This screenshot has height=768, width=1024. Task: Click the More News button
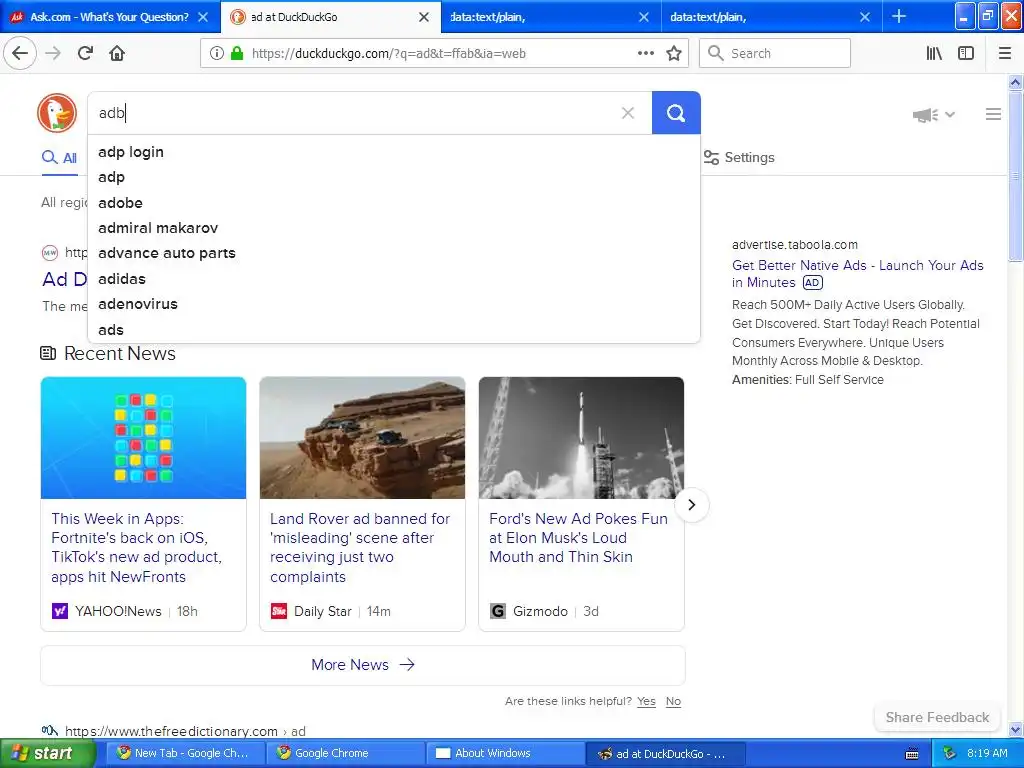362,665
